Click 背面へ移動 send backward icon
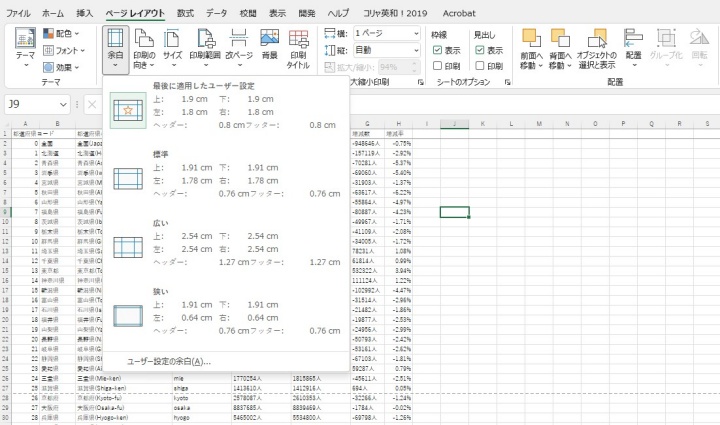This screenshot has height=425, width=720. [560, 39]
